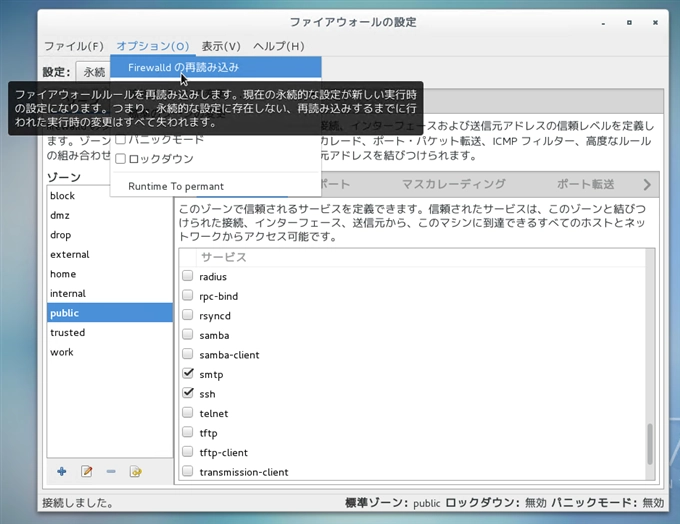Select the trusted zone
The image size is (680, 524).
point(109,332)
